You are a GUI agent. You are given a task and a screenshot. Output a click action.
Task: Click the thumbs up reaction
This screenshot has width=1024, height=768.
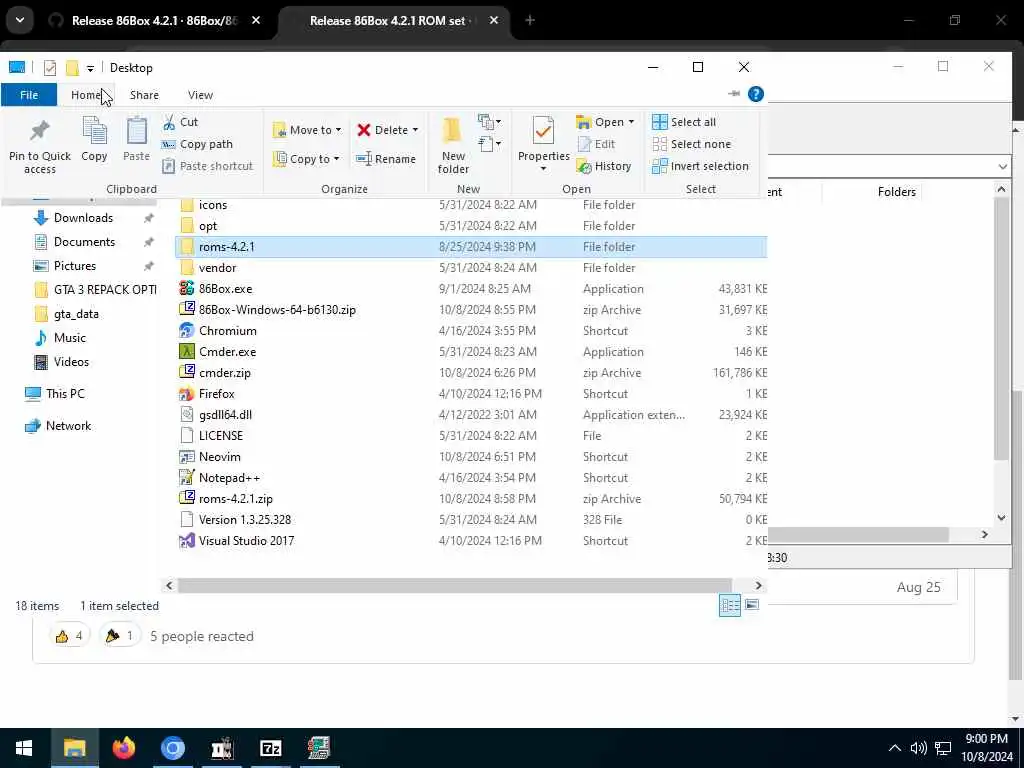(x=69, y=636)
